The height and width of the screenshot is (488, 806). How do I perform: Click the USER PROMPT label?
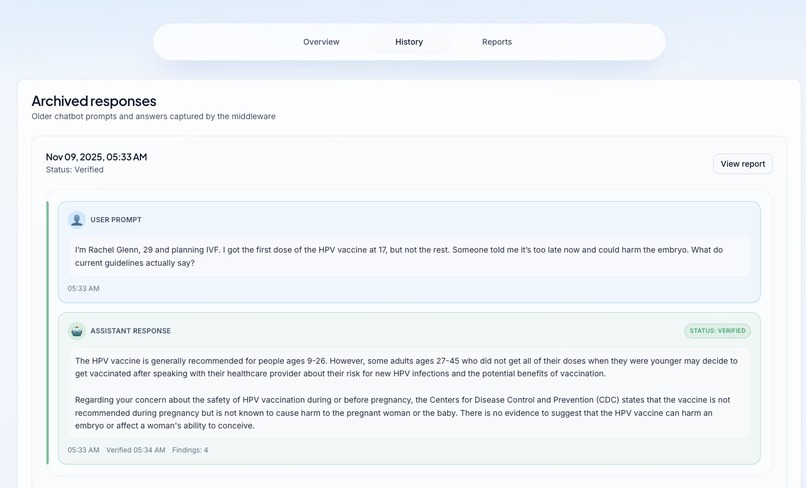pyautogui.click(x=116, y=220)
